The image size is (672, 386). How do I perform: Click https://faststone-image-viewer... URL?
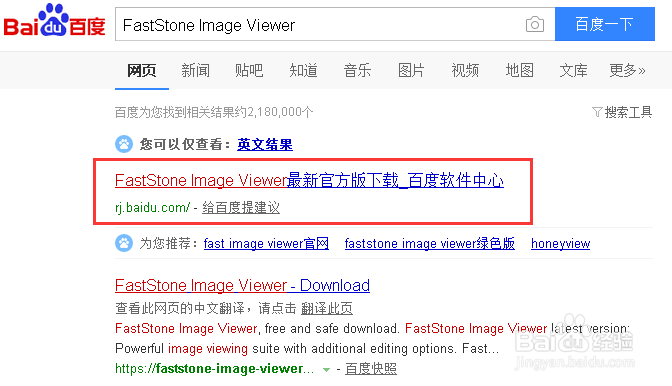[214, 369]
